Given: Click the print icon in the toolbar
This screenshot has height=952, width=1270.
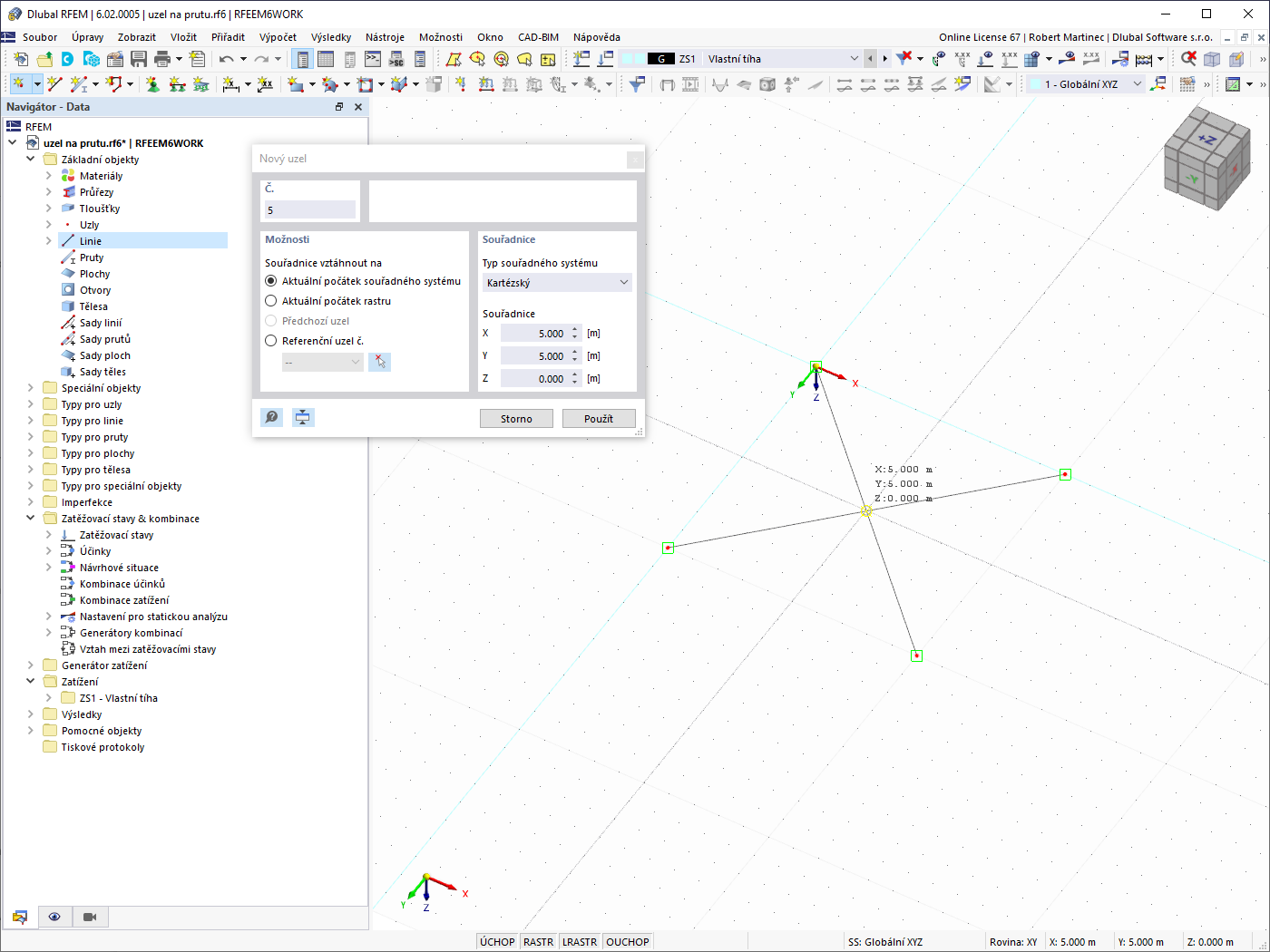Looking at the screenshot, I should pyautogui.click(x=162, y=59).
